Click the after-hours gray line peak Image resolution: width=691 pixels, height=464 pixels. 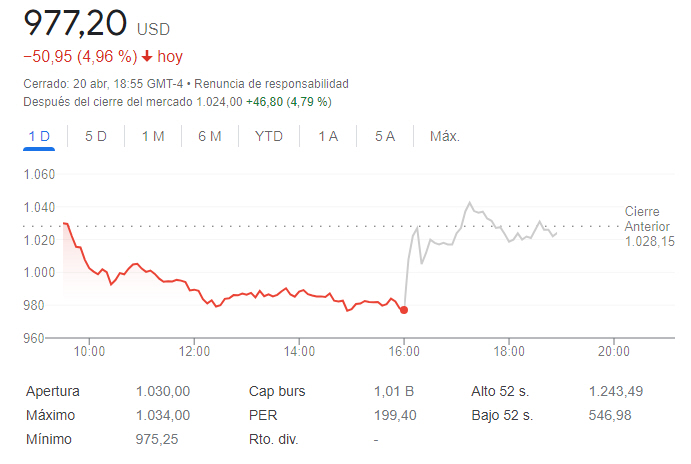tap(469, 203)
